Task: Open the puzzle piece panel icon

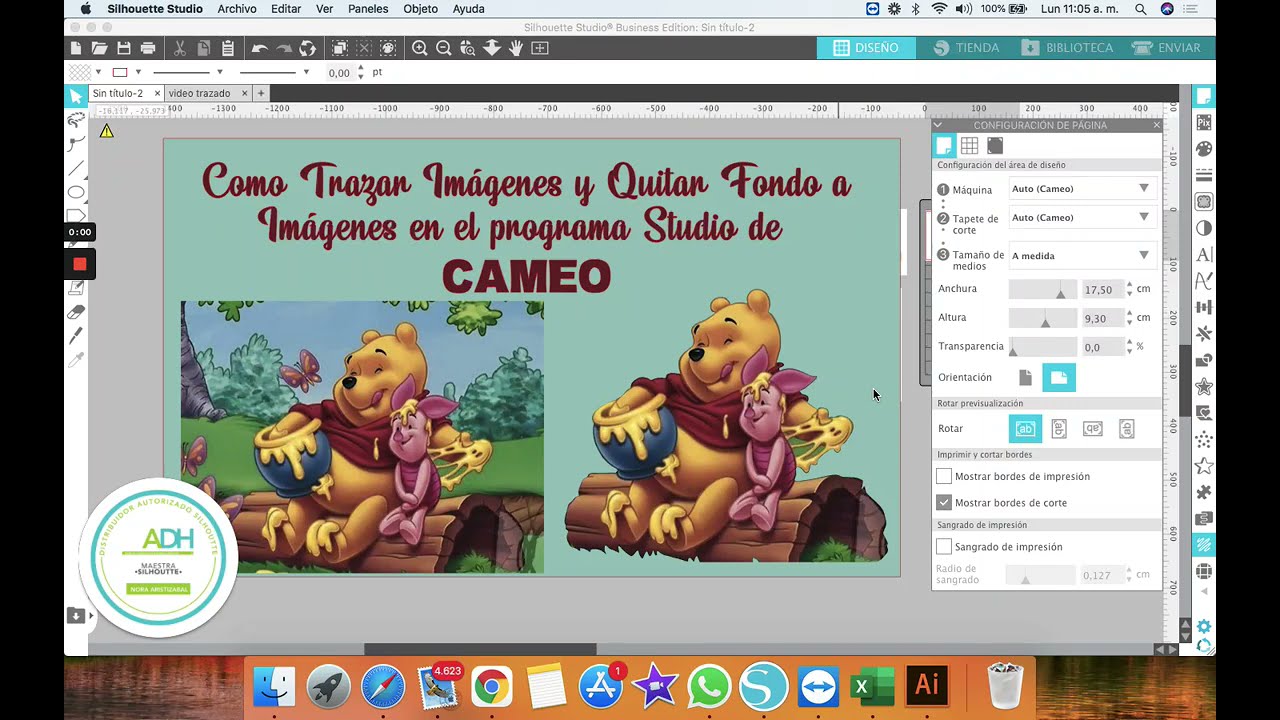Action: [x=1204, y=492]
